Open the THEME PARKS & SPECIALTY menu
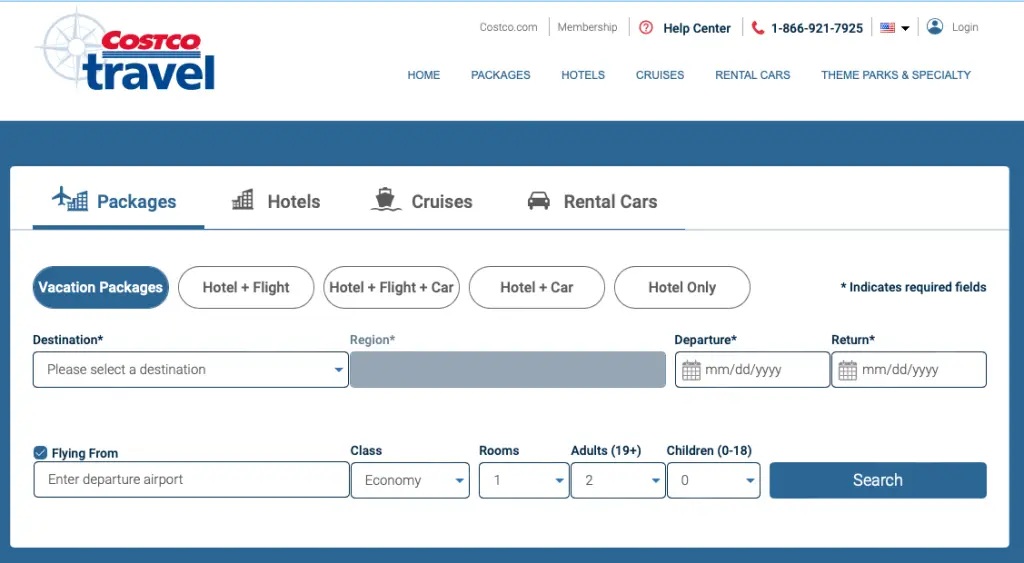Screen dimensions: 1024x563 896,75
